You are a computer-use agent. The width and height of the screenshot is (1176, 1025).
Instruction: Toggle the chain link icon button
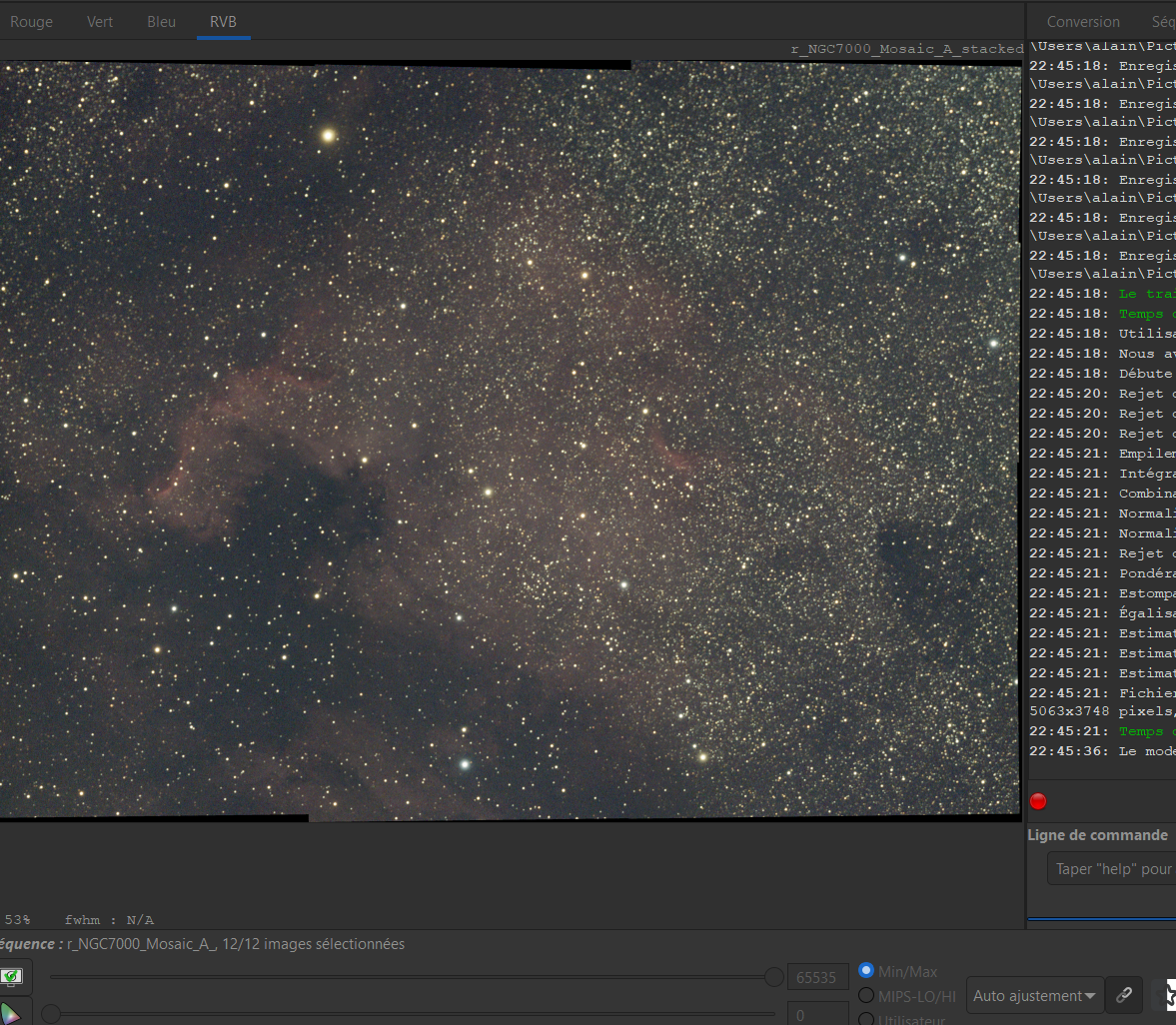1123,995
